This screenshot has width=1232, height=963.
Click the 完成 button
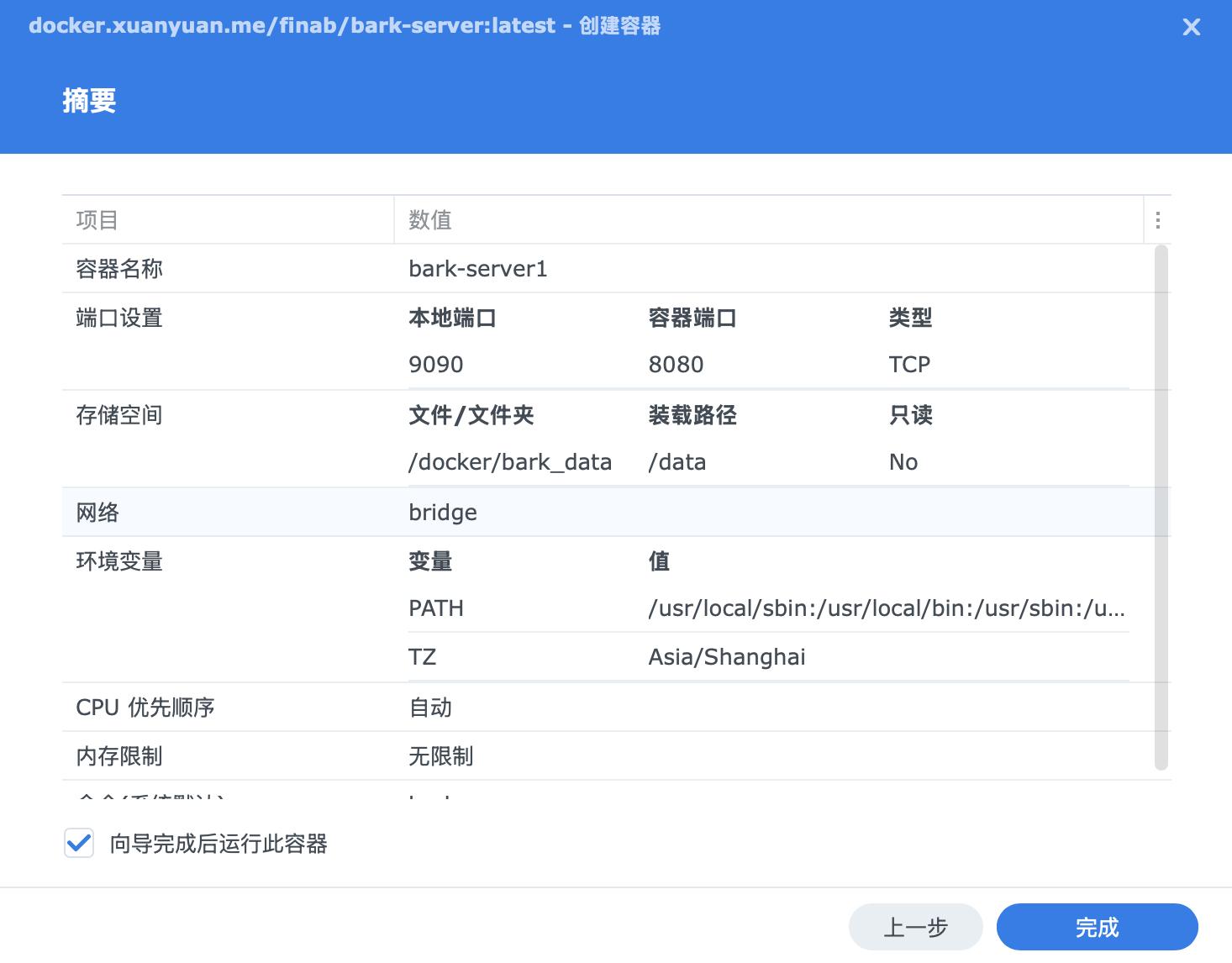1097,927
